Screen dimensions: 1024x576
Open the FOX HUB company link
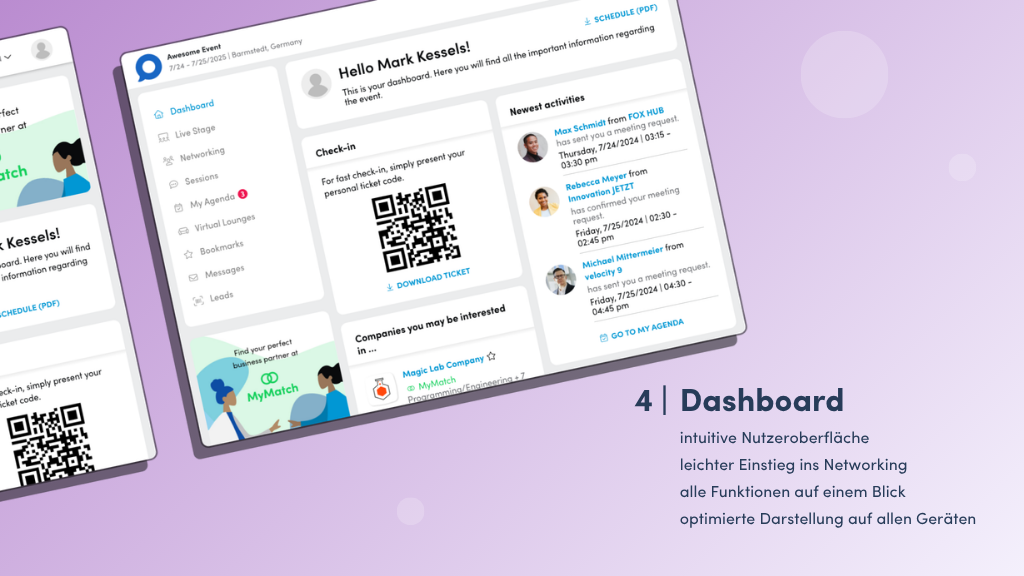(646, 114)
